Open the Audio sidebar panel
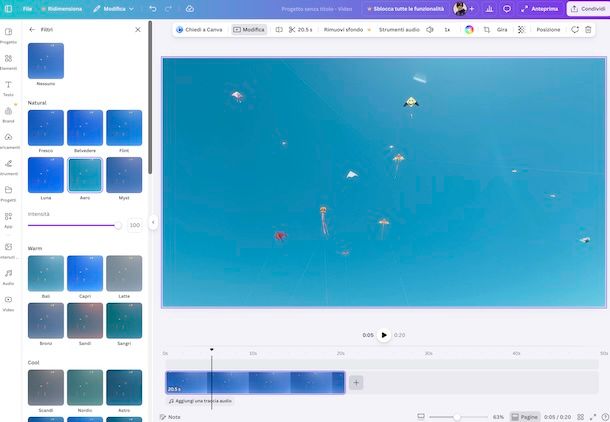Viewport: 610px width, 422px height. pyautogui.click(x=9, y=275)
